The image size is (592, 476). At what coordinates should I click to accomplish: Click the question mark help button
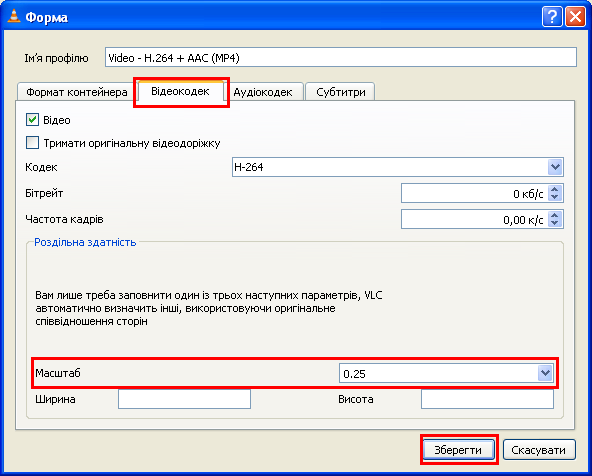point(552,17)
